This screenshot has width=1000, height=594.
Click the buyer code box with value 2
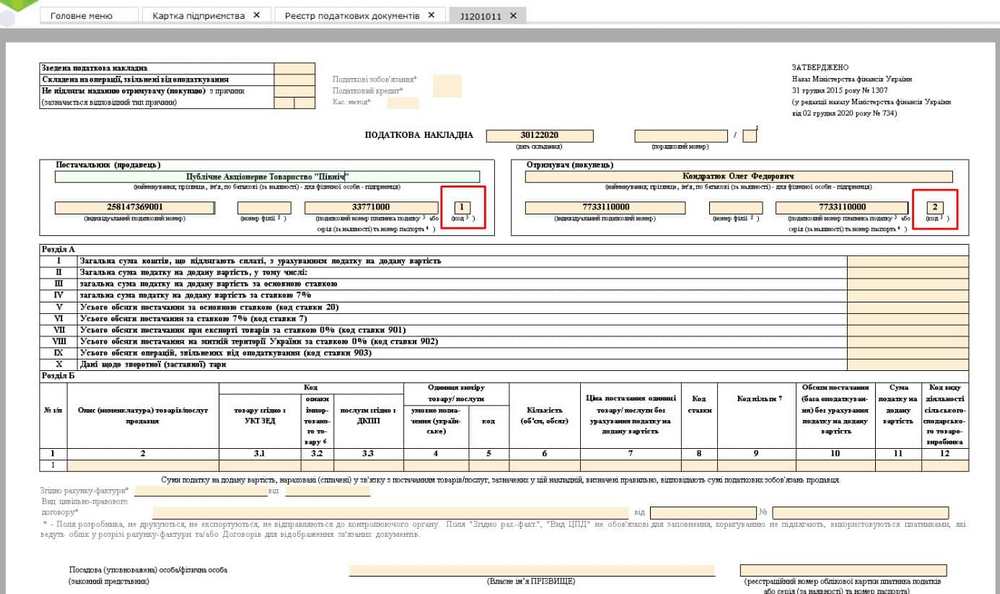pyautogui.click(x=935, y=207)
